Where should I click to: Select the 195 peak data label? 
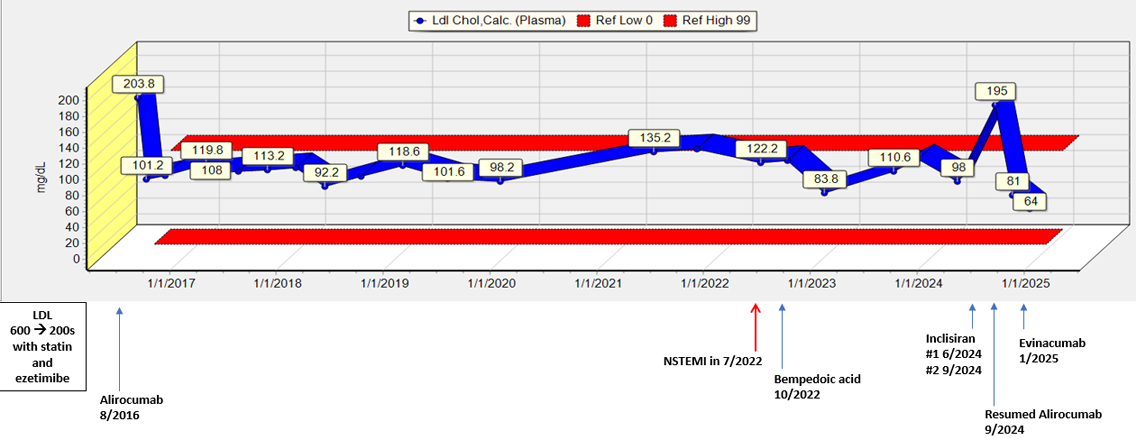997,91
